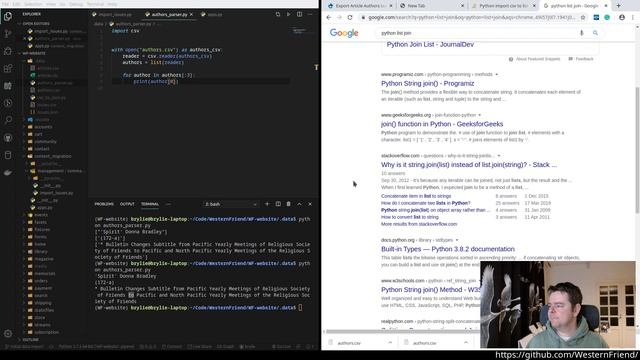Open Python String join() - Programiz result

pyautogui.click(x=427, y=84)
